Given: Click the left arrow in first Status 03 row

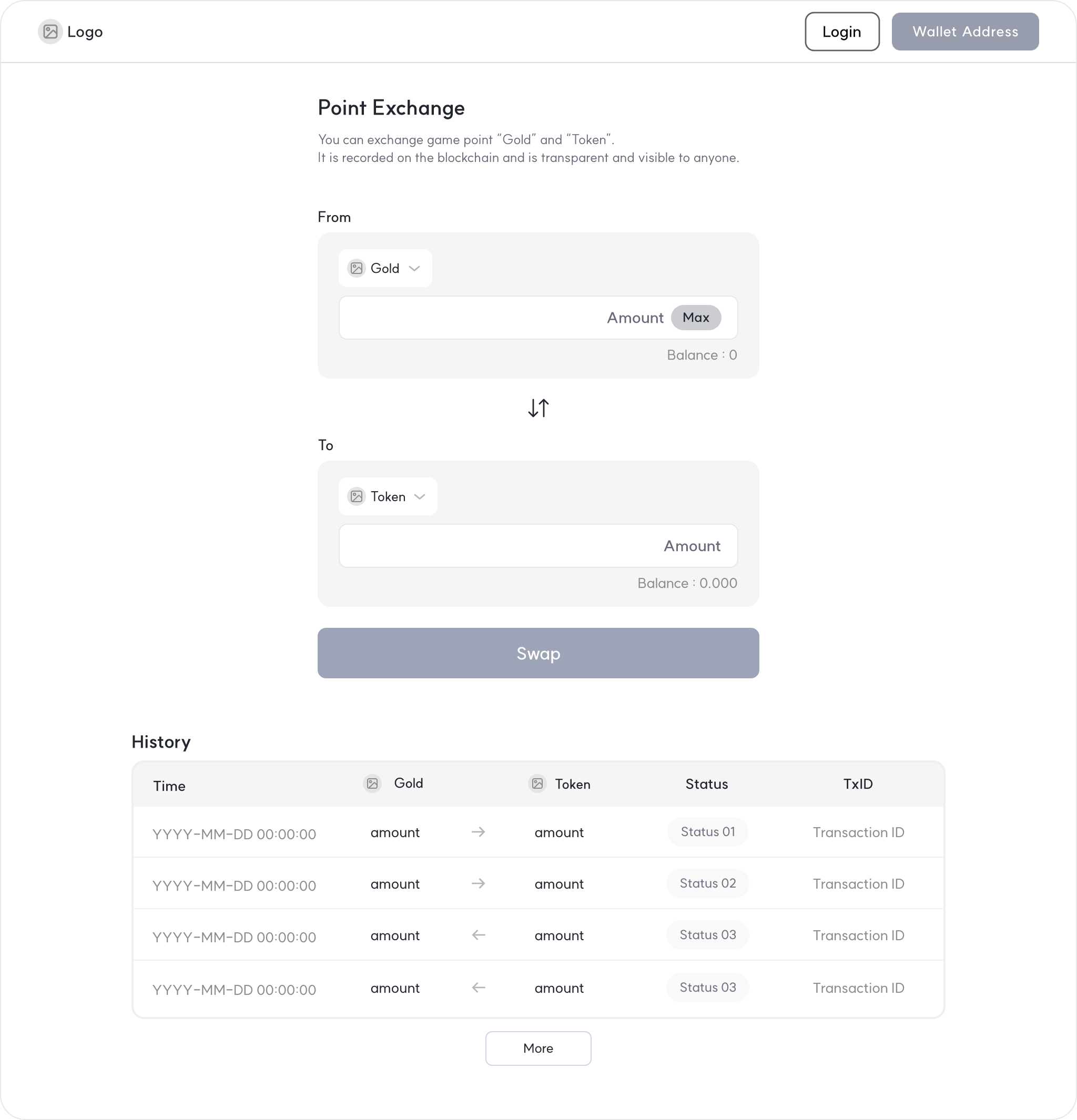Looking at the screenshot, I should 478,935.
